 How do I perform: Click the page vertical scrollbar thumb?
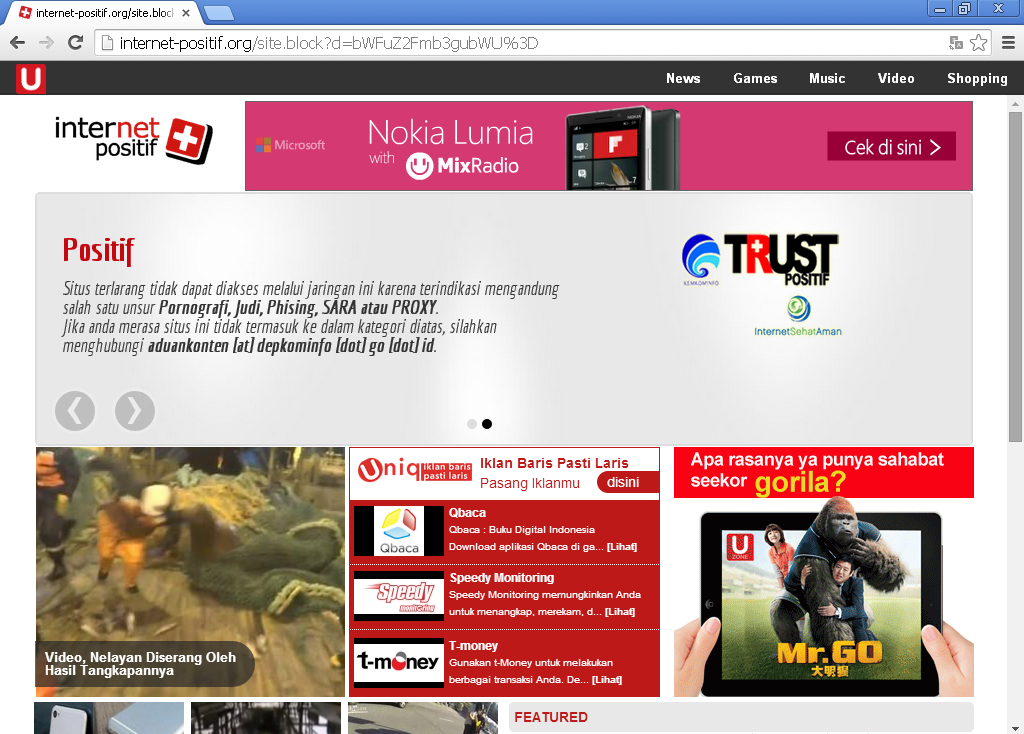pos(1015,276)
